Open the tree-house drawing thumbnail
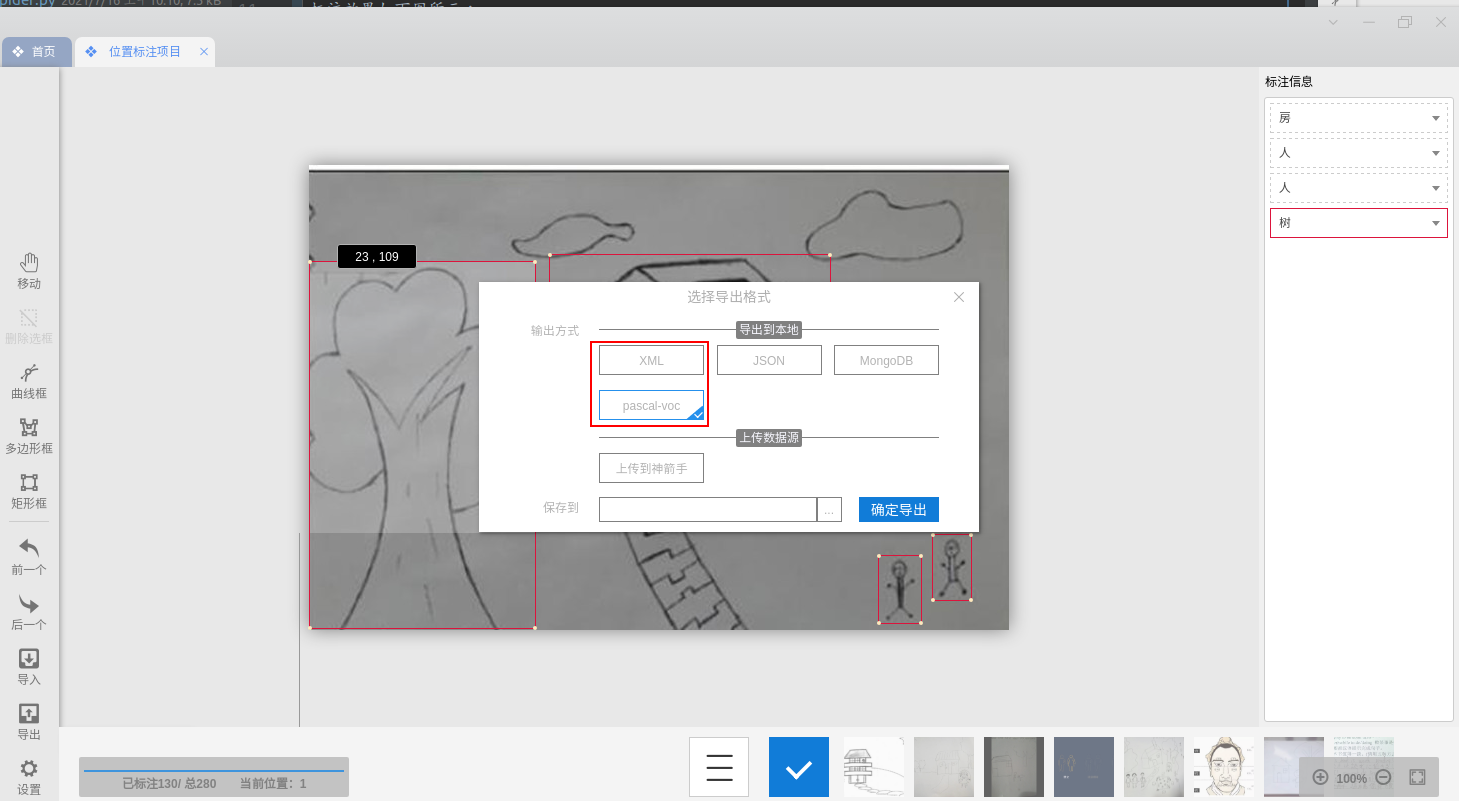 point(874,767)
